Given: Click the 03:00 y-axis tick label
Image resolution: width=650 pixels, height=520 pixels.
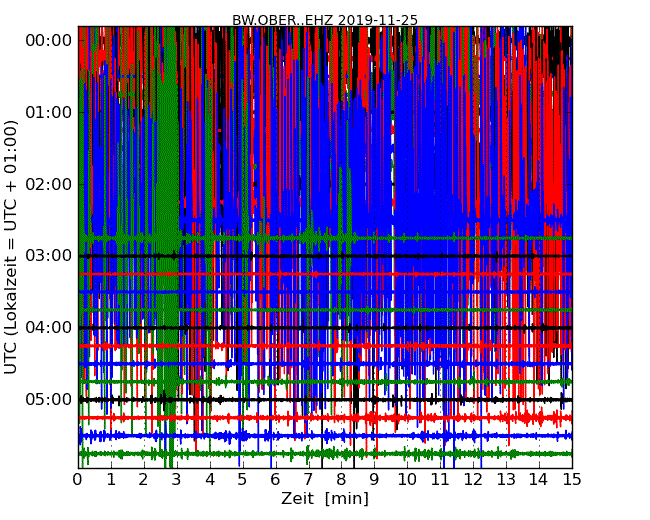Looking at the screenshot, I should point(49,256).
